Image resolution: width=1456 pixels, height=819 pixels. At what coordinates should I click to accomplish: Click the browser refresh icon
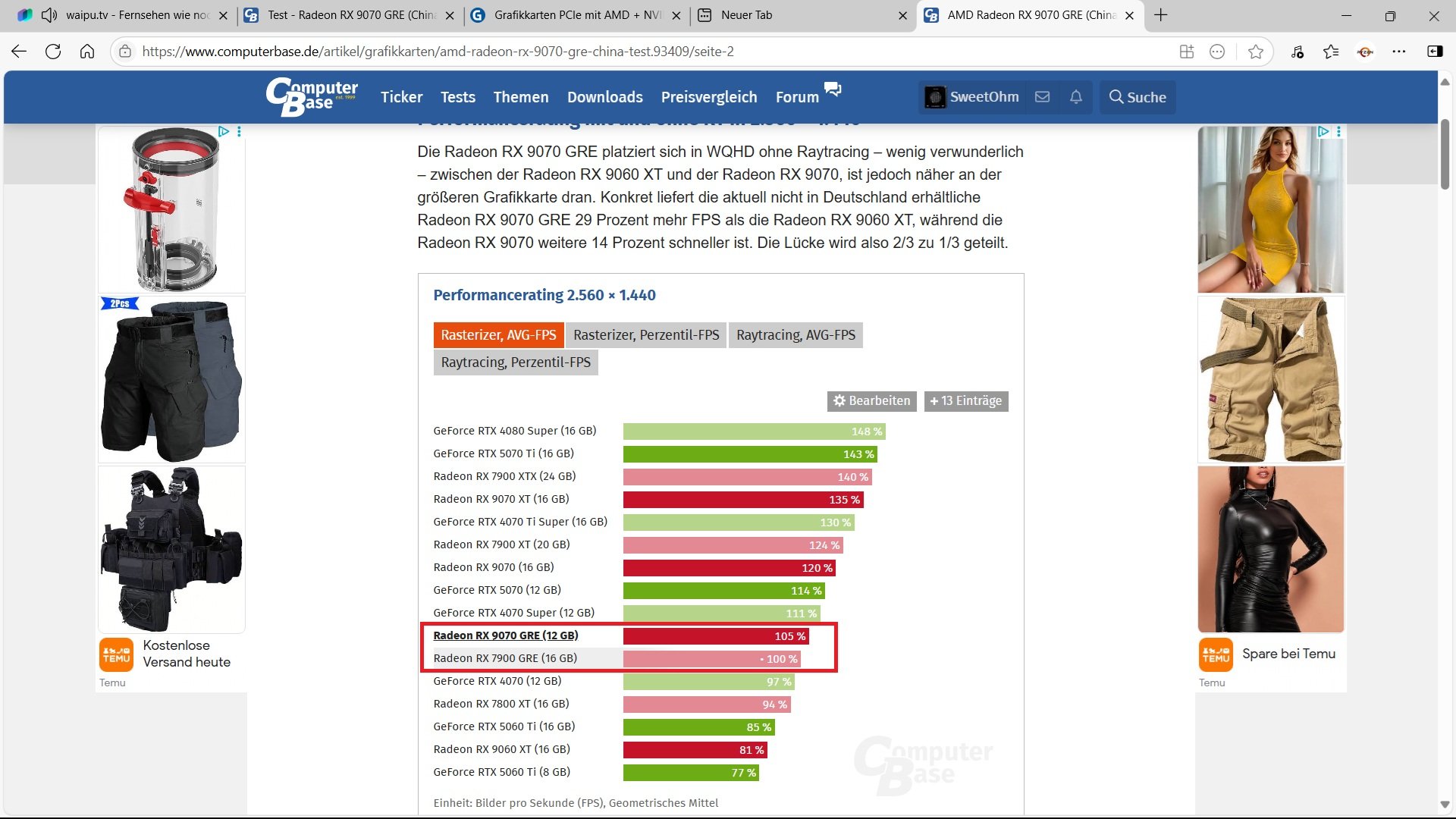[53, 52]
